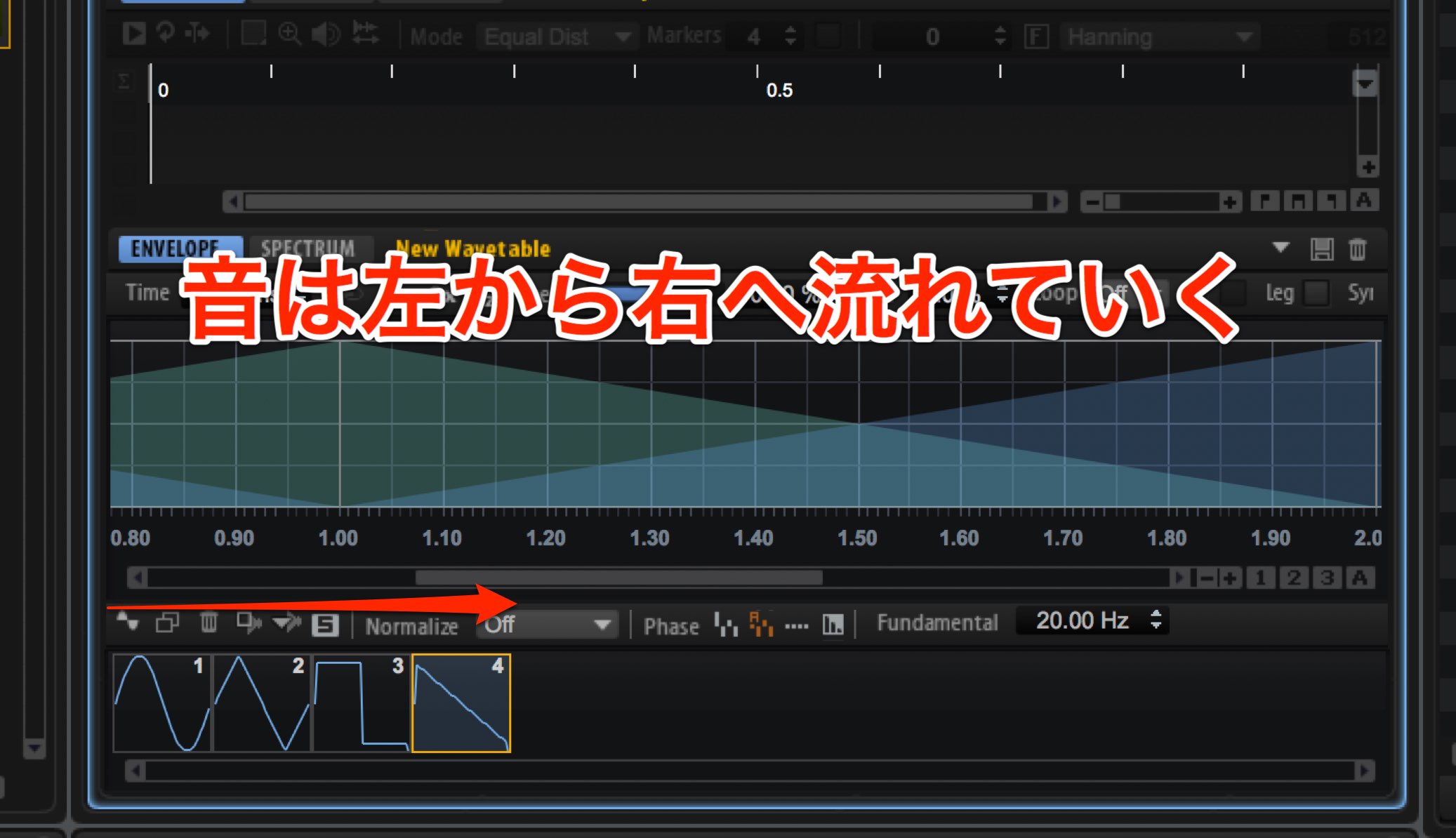Click the plus below the vertical zoom slider
This screenshot has width=1456, height=838.
(1368, 168)
